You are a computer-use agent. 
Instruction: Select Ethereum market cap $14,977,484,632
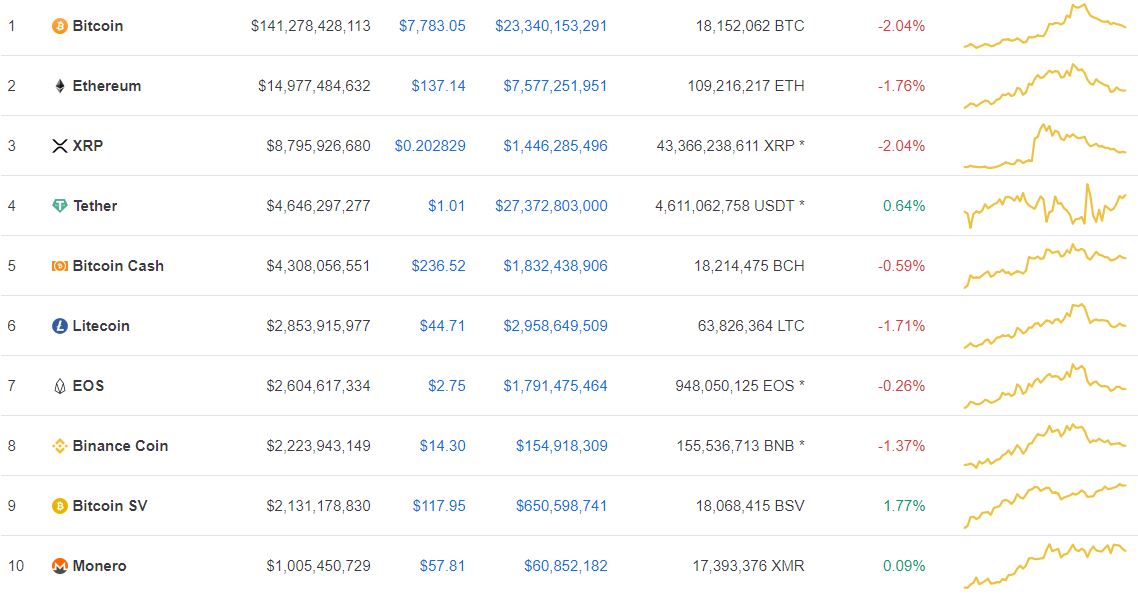tap(314, 86)
